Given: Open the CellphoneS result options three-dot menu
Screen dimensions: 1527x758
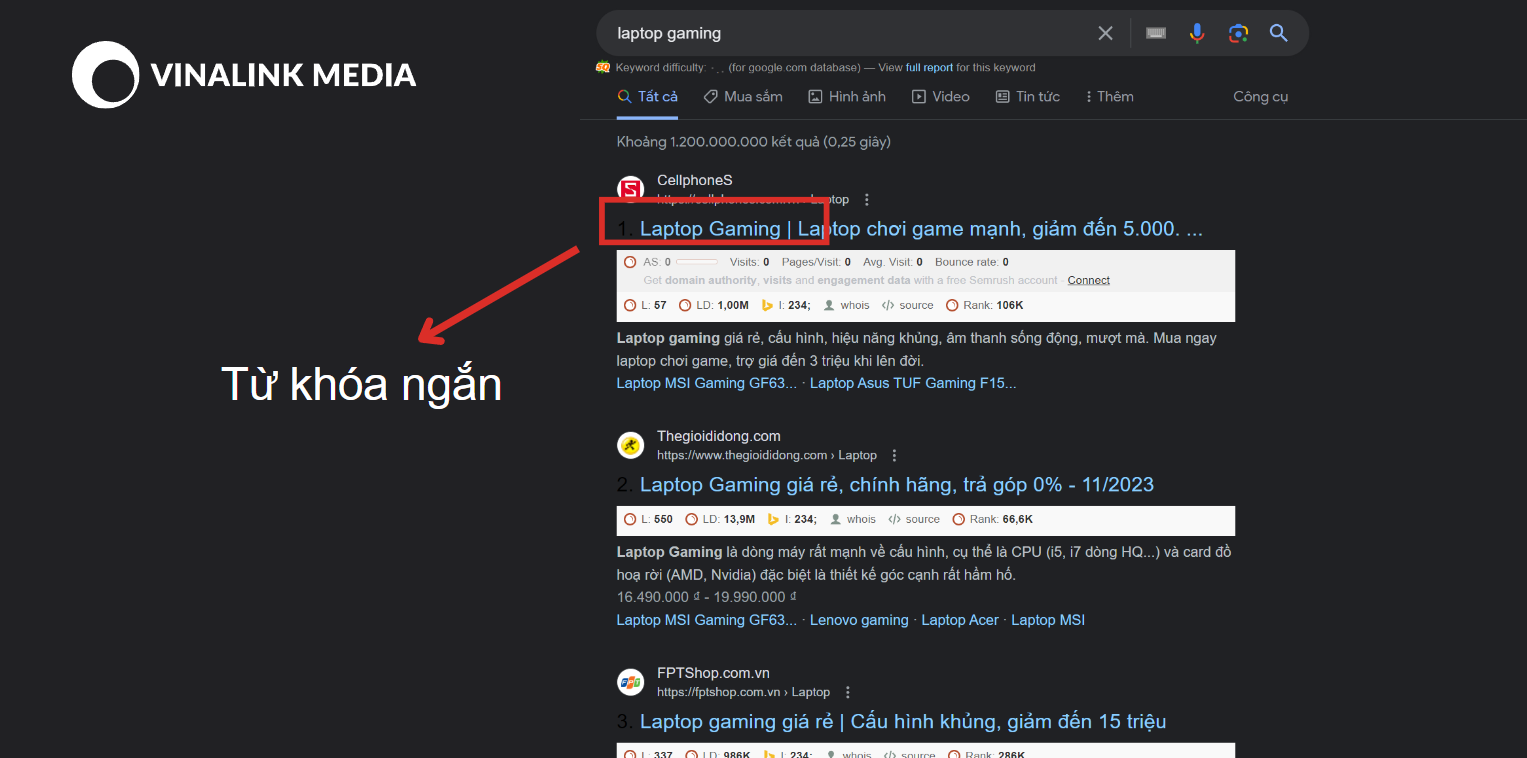Looking at the screenshot, I should click(867, 199).
